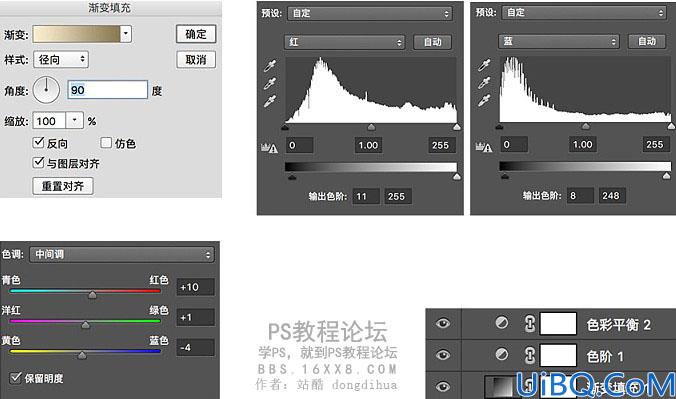
Task: Click black point eyedropper in red Levels panel
Action: (x=270, y=66)
